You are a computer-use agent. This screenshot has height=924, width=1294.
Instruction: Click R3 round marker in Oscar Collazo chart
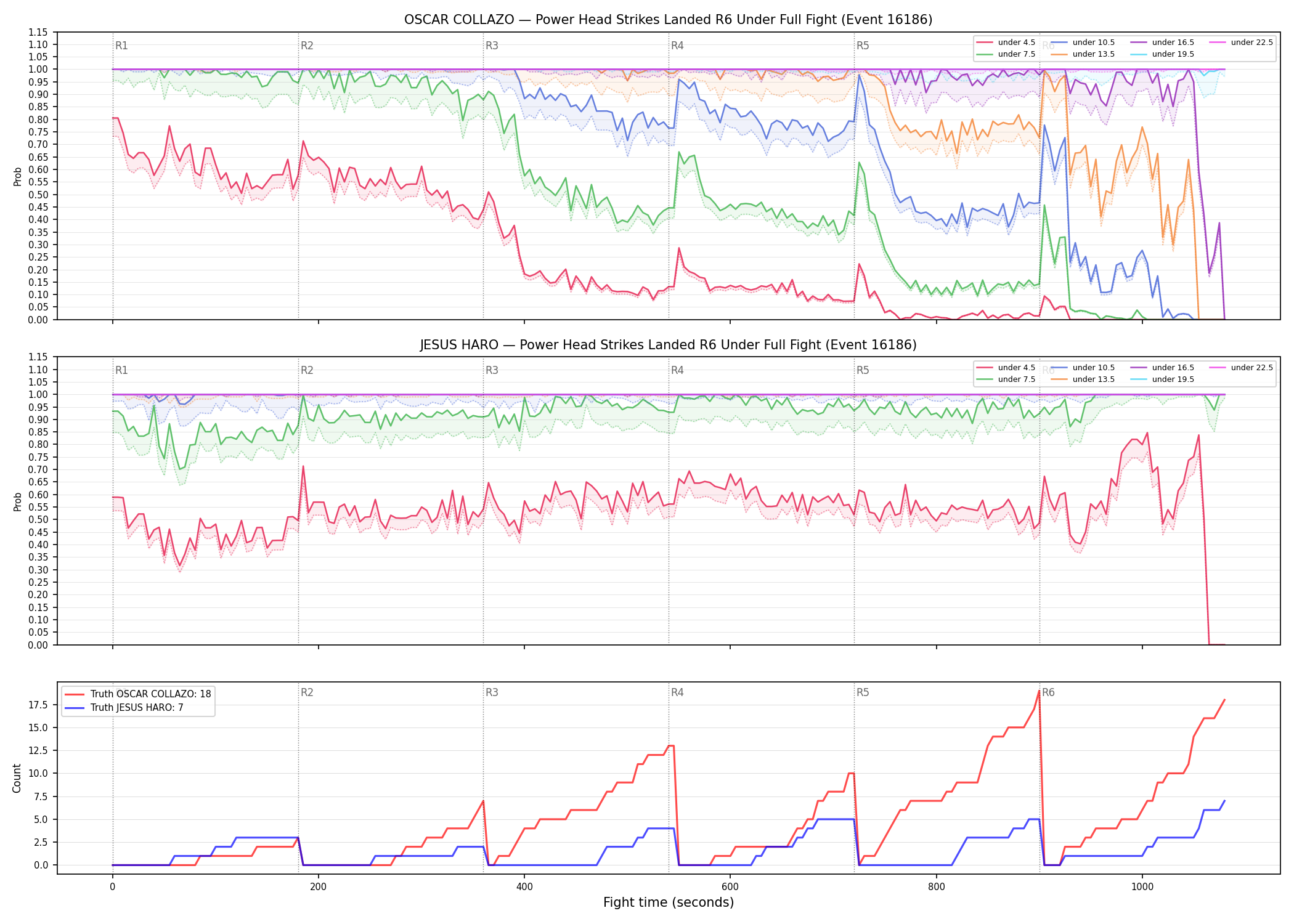tap(492, 46)
